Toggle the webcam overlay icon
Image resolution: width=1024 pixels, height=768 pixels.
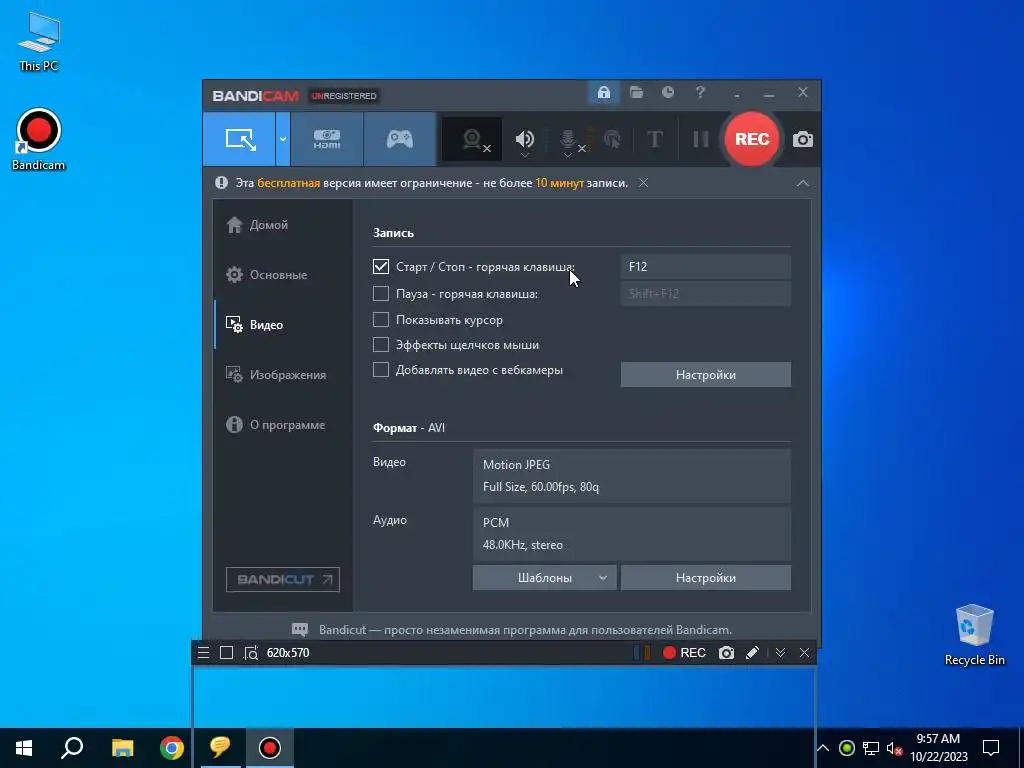pyautogui.click(x=472, y=139)
